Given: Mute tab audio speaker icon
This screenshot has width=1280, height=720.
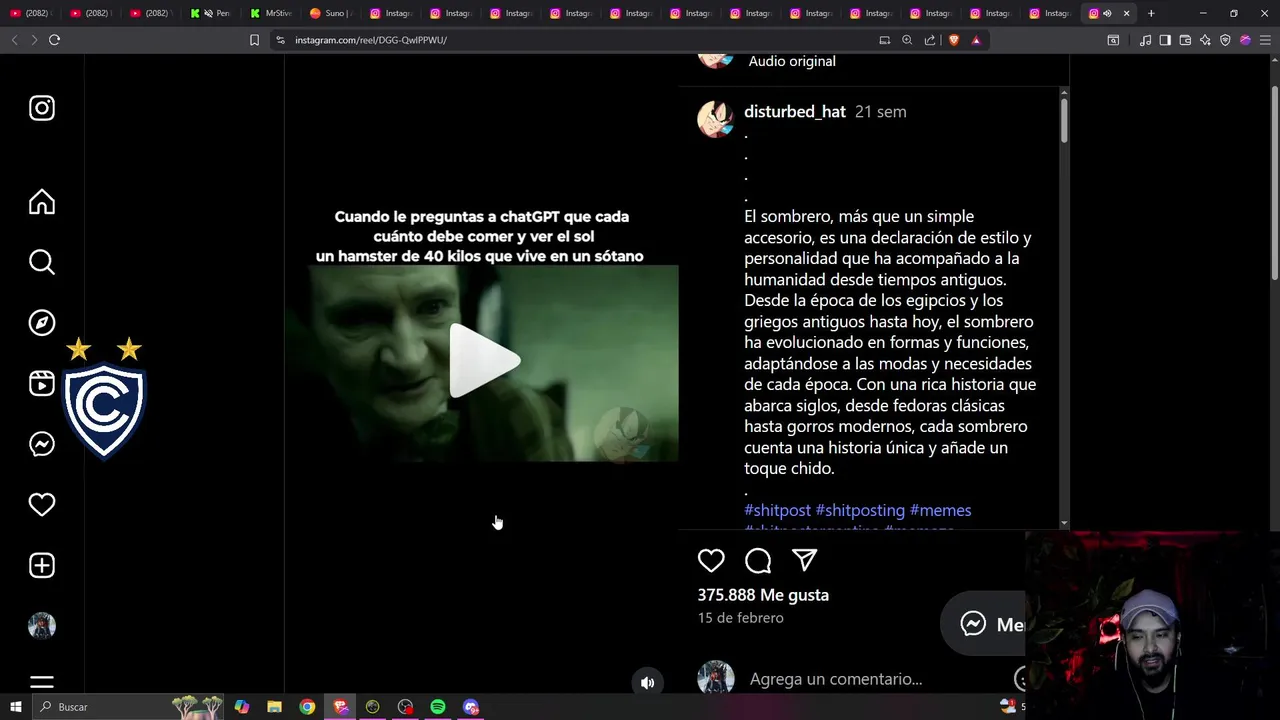Looking at the screenshot, I should click(x=1107, y=13).
